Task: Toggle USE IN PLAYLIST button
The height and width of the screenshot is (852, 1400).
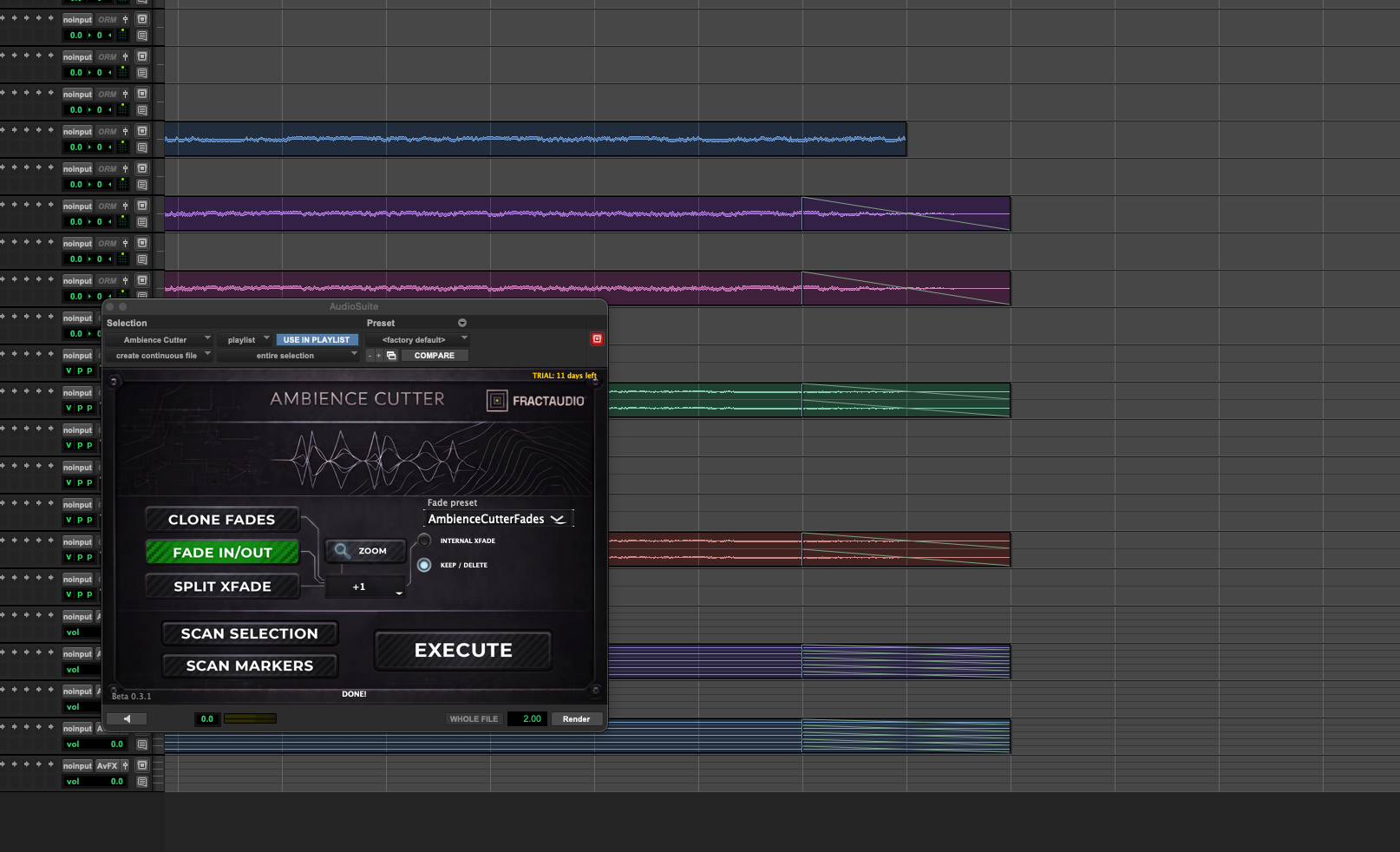Action: pos(317,340)
